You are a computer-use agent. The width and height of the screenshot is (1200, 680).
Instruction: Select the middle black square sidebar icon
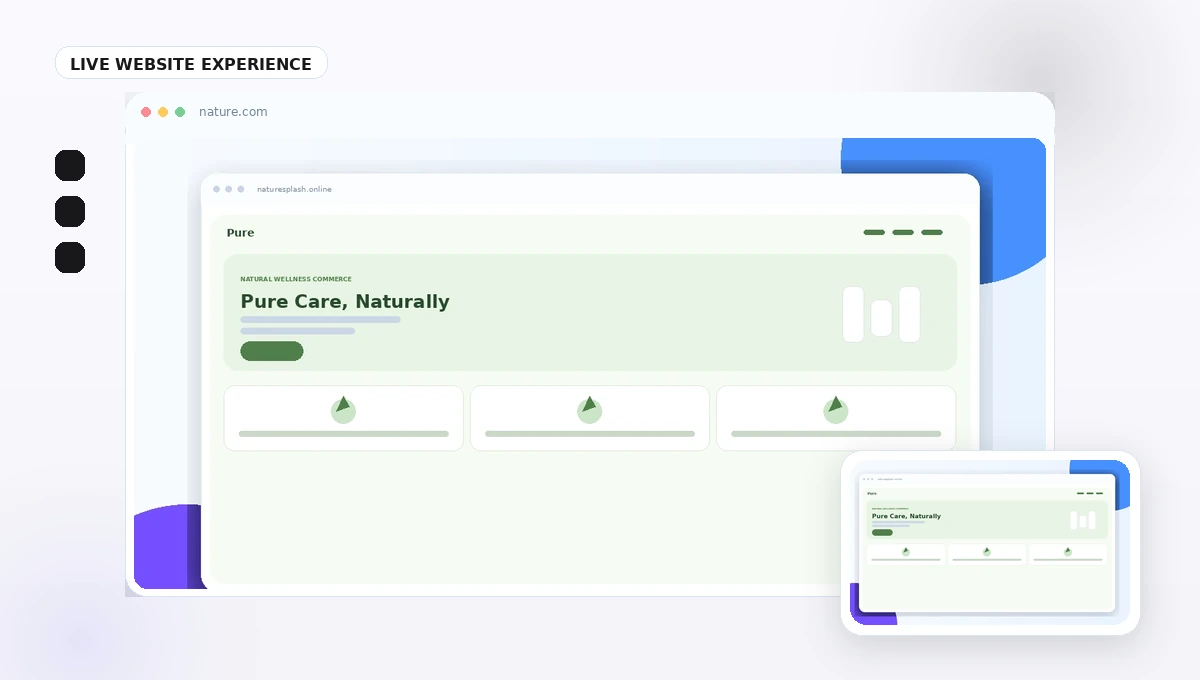click(70, 211)
